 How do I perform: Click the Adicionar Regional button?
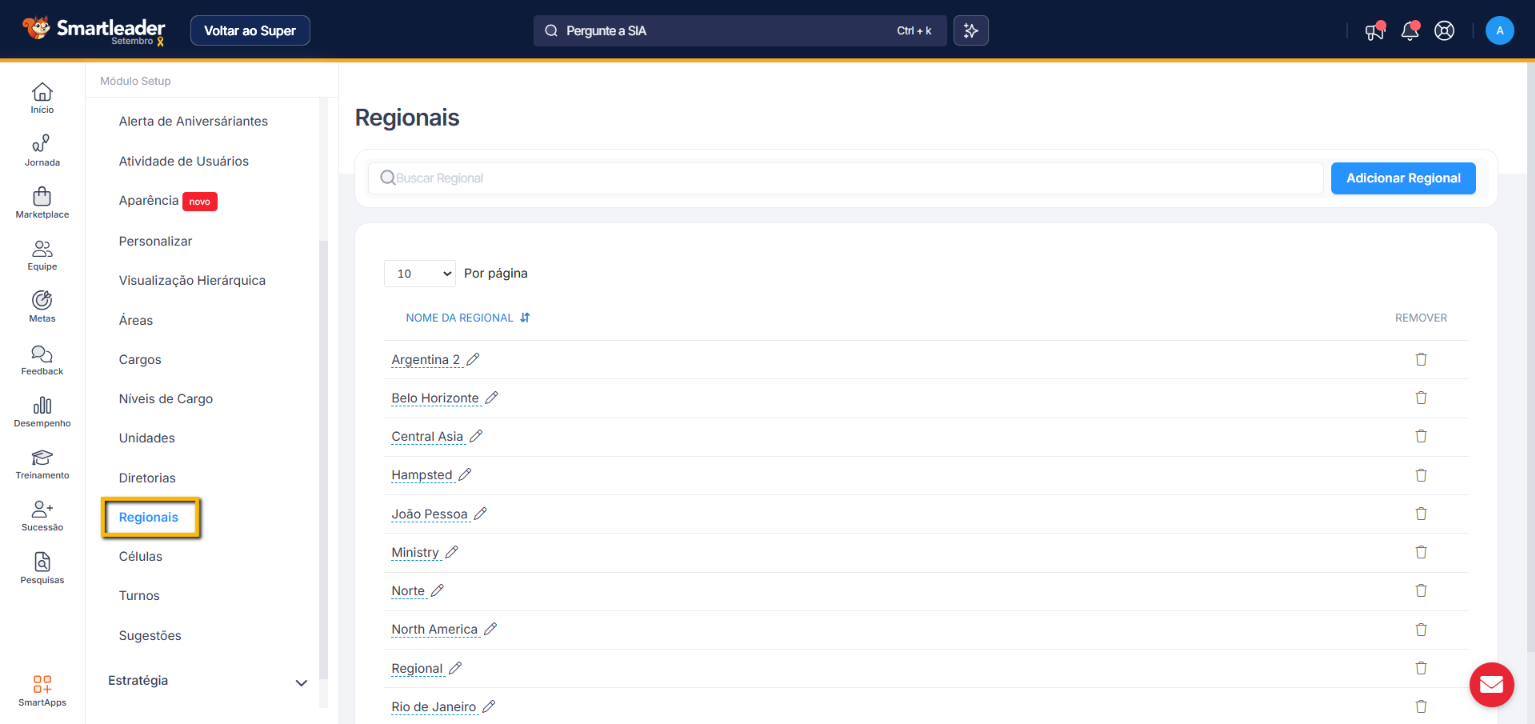tap(1402, 178)
